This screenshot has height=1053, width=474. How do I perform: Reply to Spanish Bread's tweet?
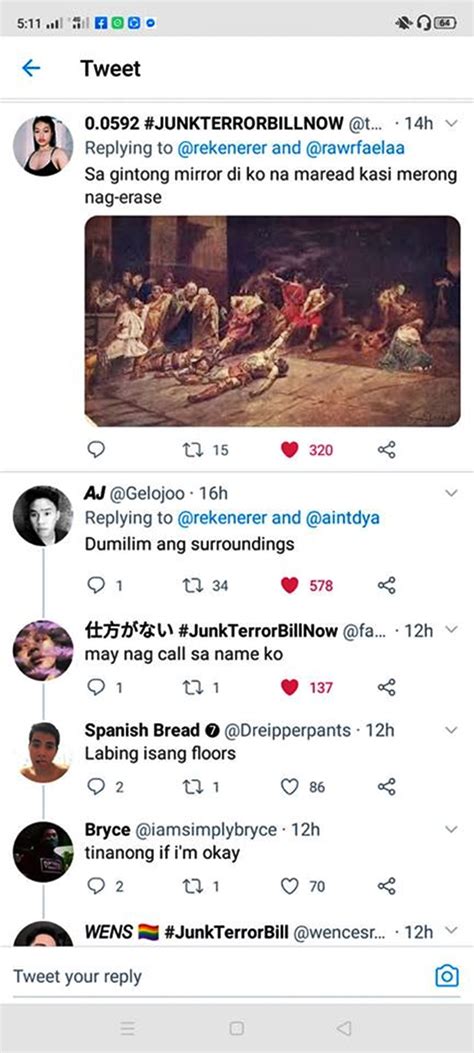(x=96, y=786)
